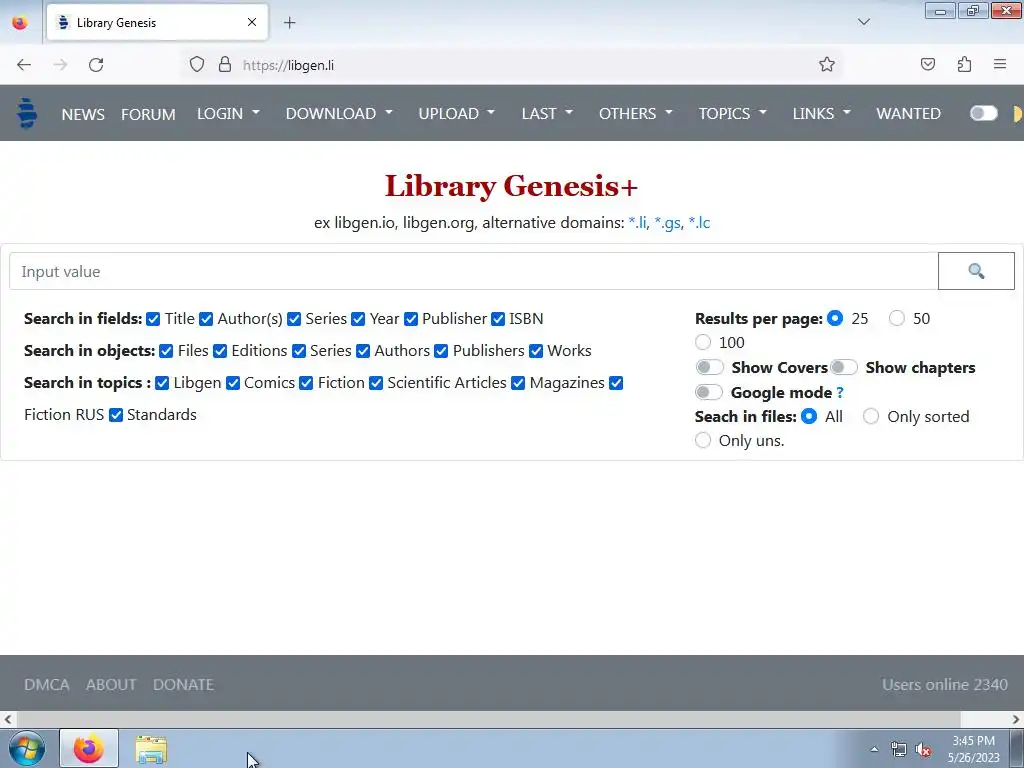
Task: Toggle the dark mode switch in navbar
Action: 984,114
